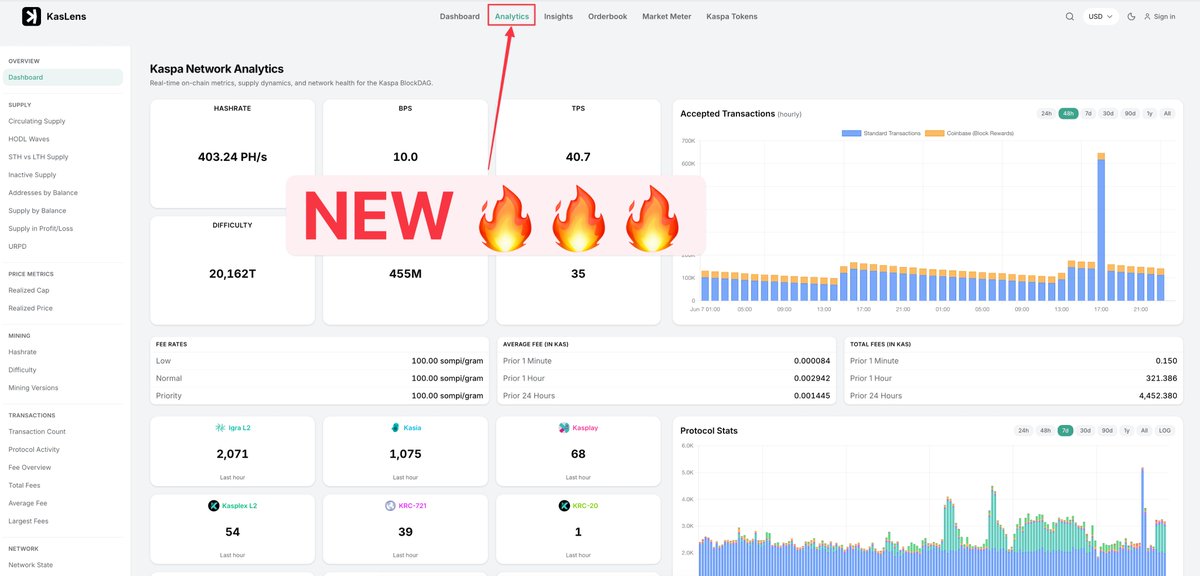This screenshot has width=1200, height=576.
Task: Open the Orderbook nav tab
Action: click(608, 16)
